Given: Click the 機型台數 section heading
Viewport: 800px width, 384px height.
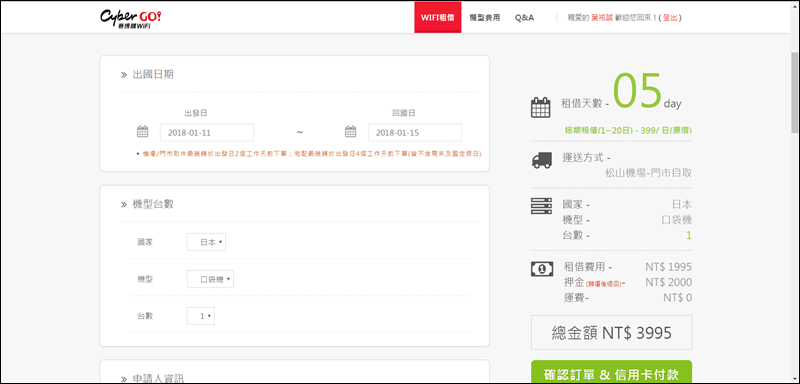Looking at the screenshot, I should [153, 204].
